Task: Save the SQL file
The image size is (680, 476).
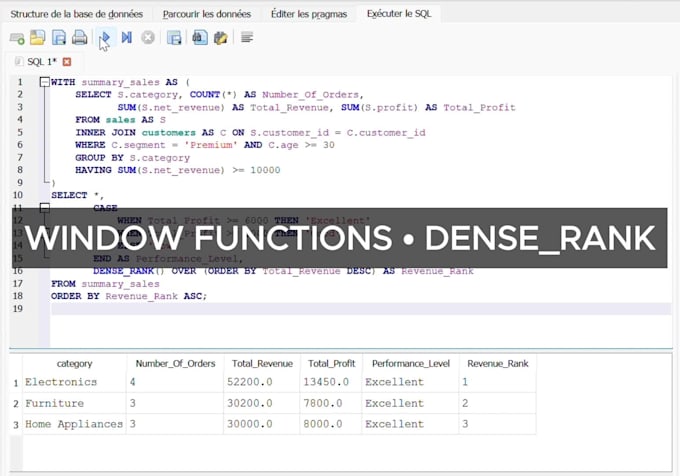Action: point(59,38)
